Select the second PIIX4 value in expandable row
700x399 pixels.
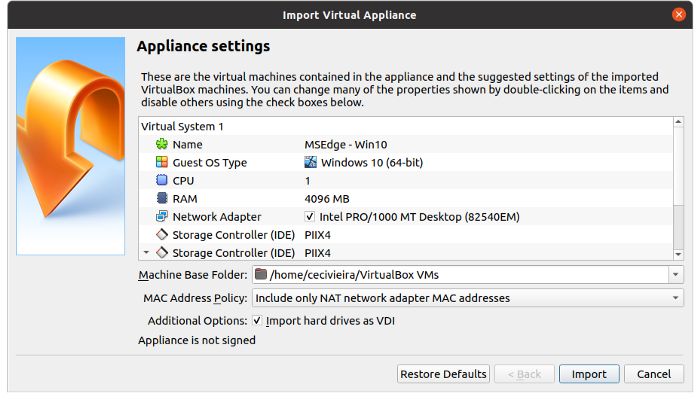click(x=317, y=253)
